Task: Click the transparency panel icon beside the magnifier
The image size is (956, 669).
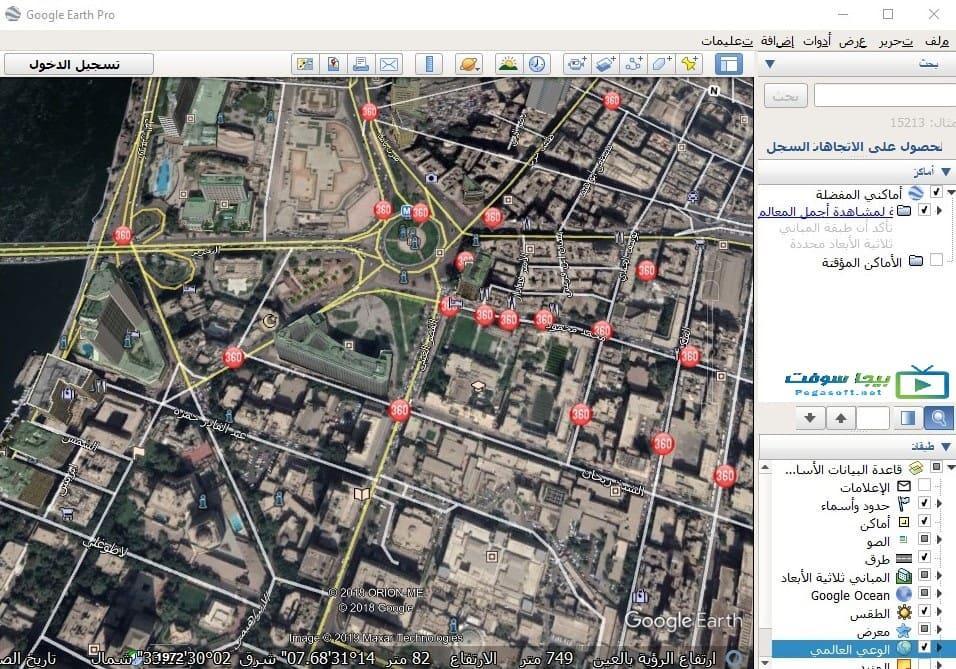Action: click(x=908, y=418)
